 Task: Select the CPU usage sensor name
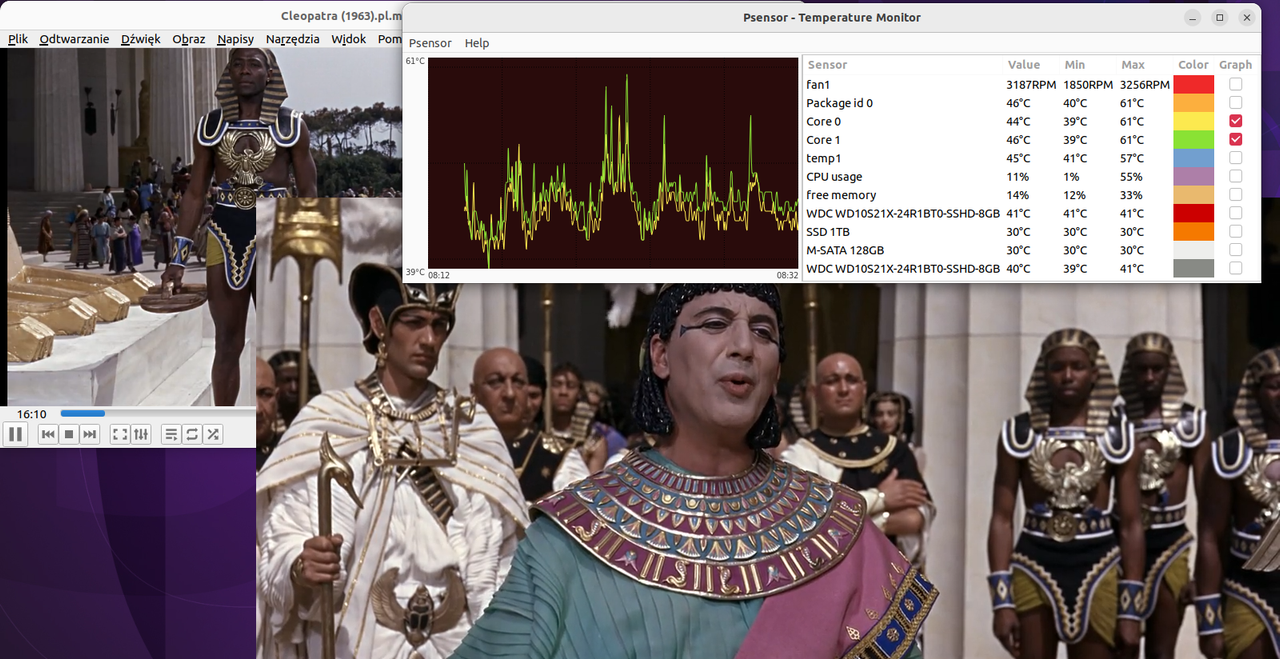834,177
